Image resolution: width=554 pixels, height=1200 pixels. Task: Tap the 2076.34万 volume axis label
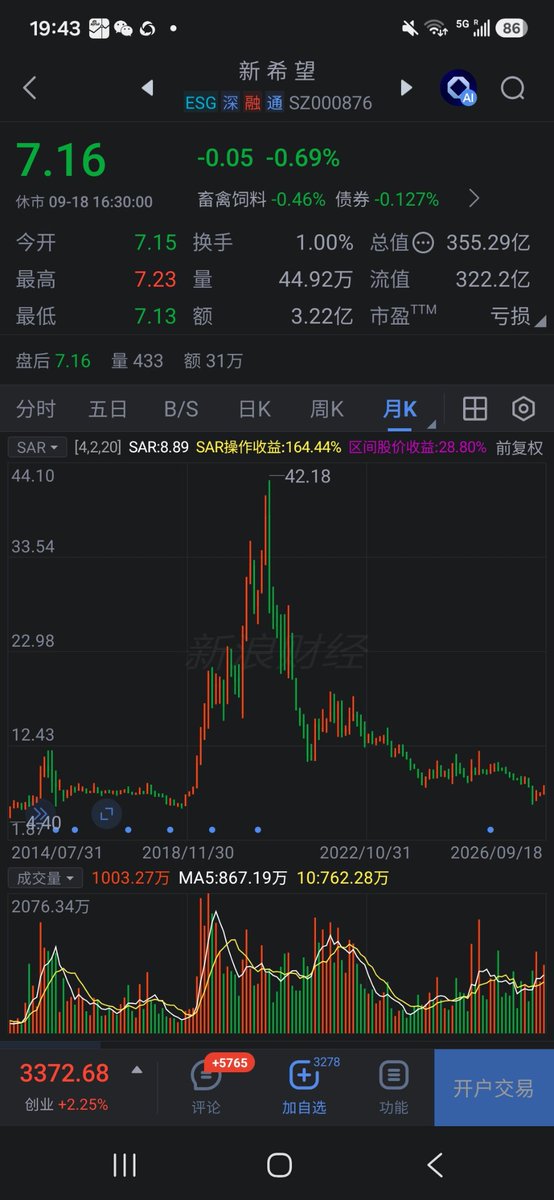50,907
